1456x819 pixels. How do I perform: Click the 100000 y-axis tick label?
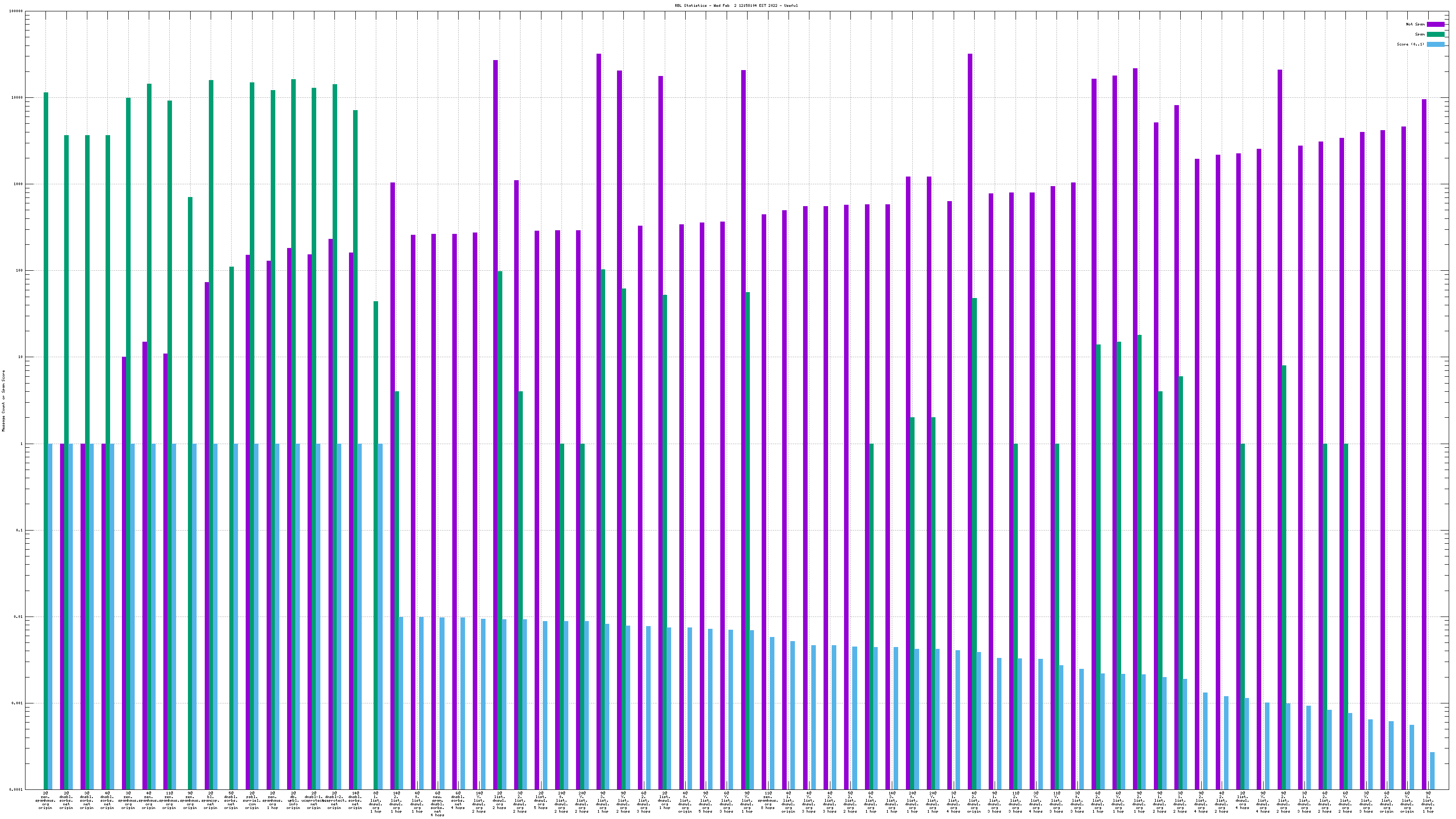click(16, 11)
